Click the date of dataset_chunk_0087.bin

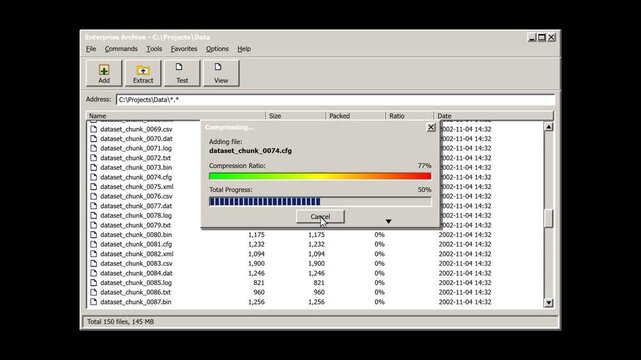465,302
